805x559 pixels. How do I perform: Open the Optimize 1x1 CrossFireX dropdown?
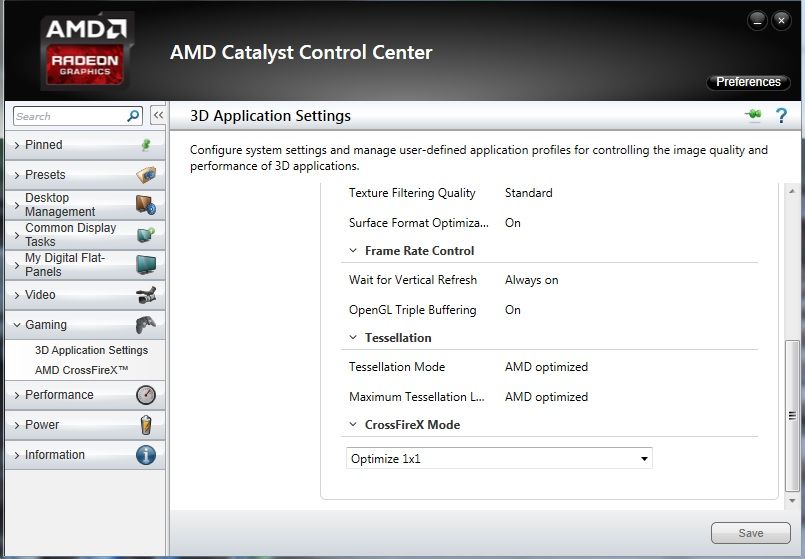tap(499, 458)
